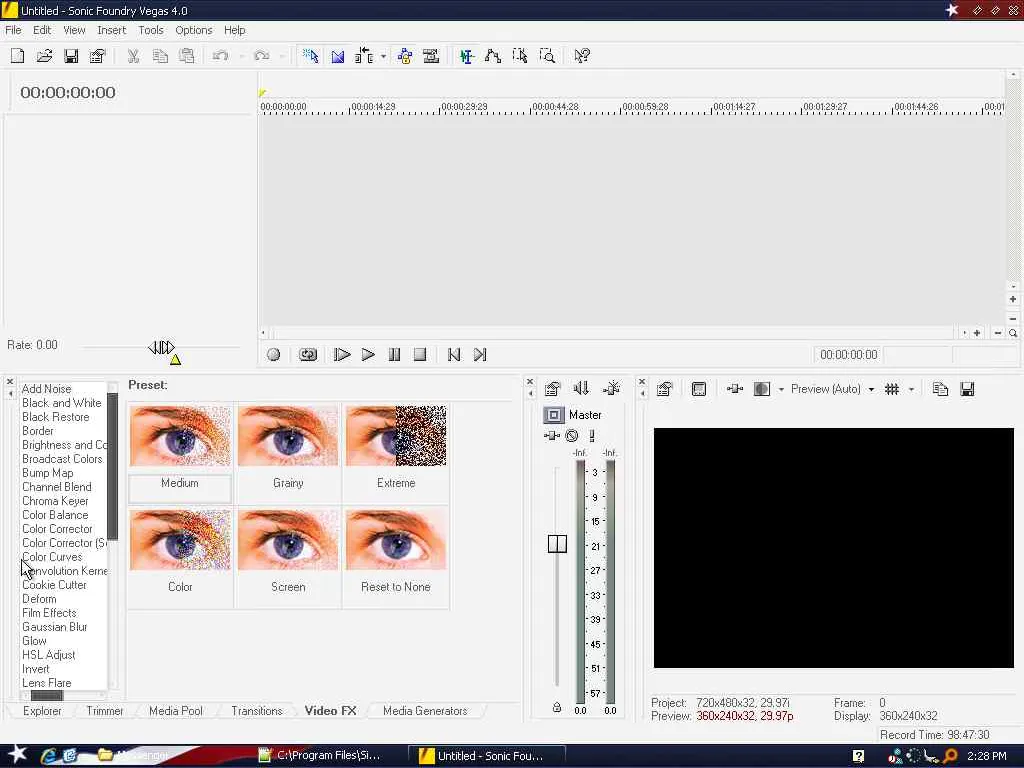Switch to the Media Pool tab
Screen dimensions: 1024x768
click(x=176, y=711)
